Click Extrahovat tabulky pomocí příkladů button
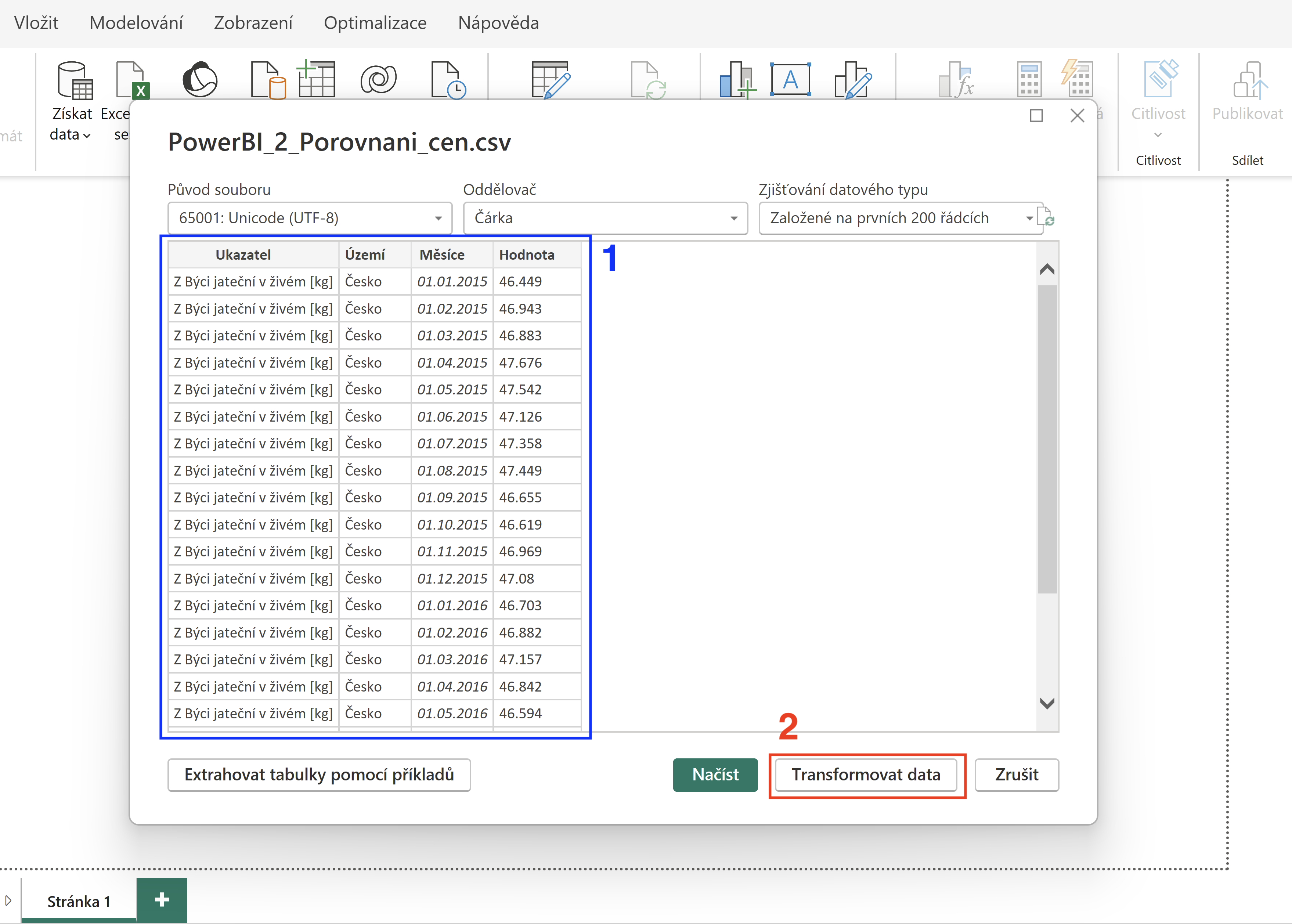 tap(319, 775)
